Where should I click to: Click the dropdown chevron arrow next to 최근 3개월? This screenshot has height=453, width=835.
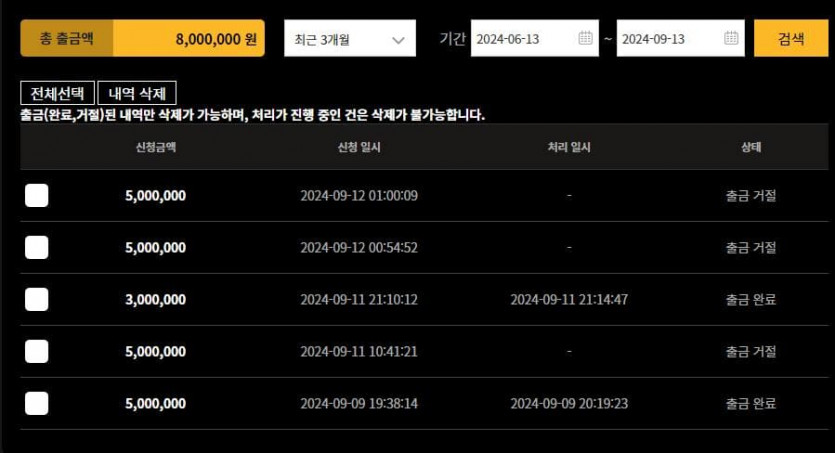(x=398, y=40)
